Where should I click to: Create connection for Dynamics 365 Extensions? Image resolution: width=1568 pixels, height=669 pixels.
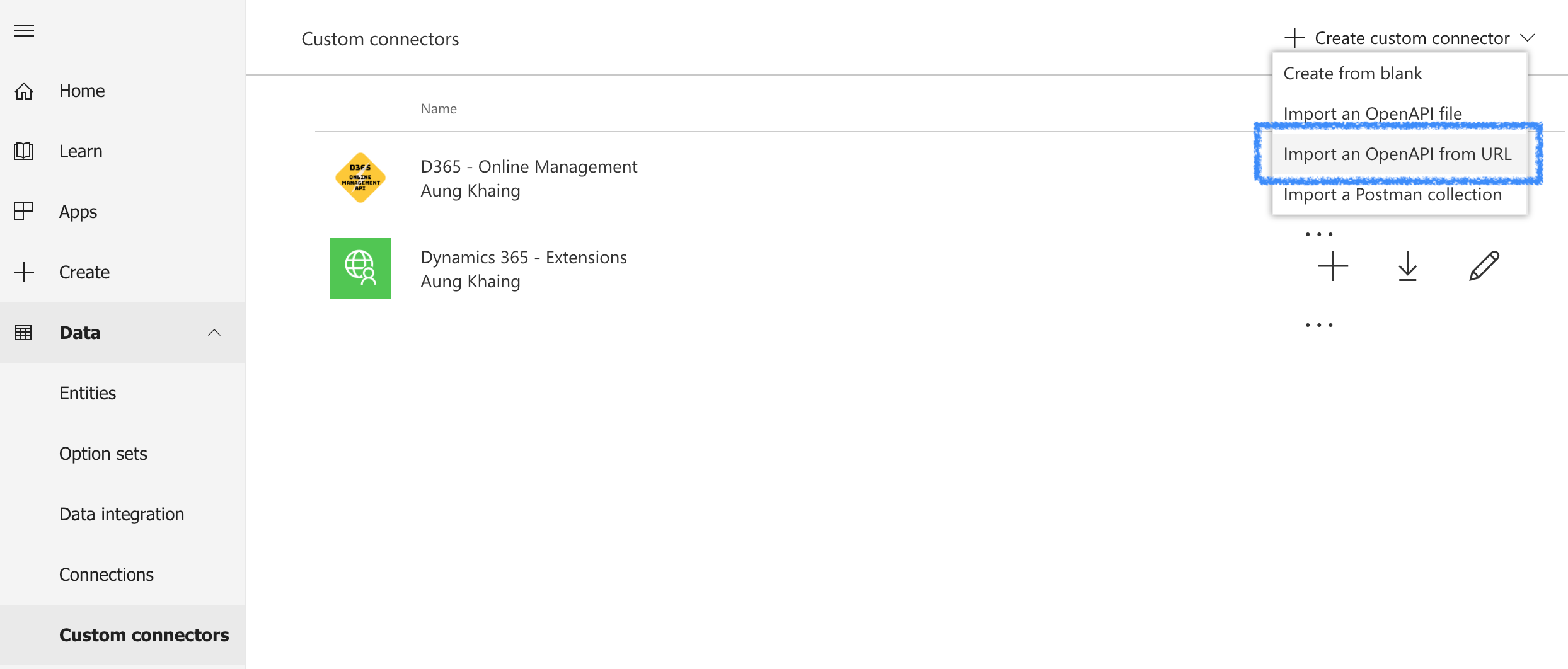click(x=1333, y=266)
